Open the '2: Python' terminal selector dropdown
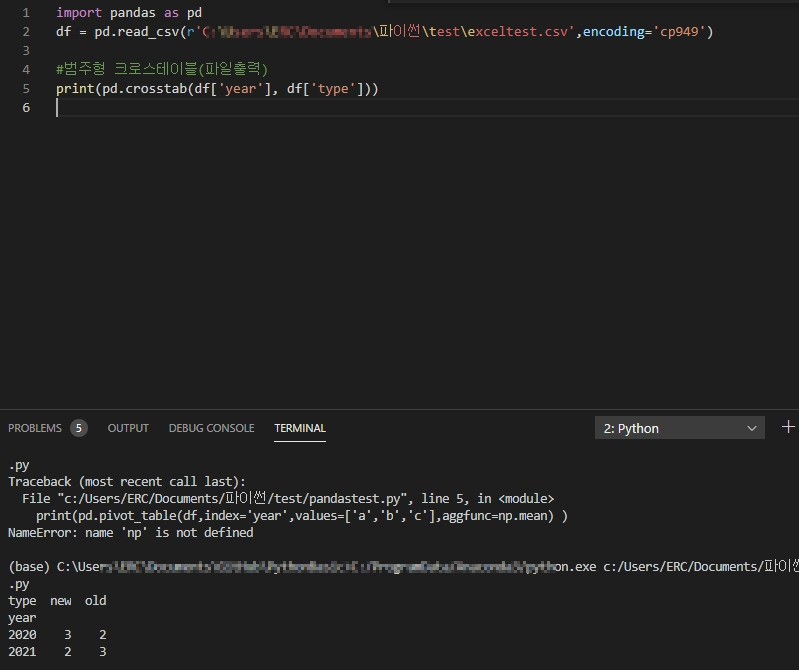The width and height of the screenshot is (799, 670). tap(679, 428)
